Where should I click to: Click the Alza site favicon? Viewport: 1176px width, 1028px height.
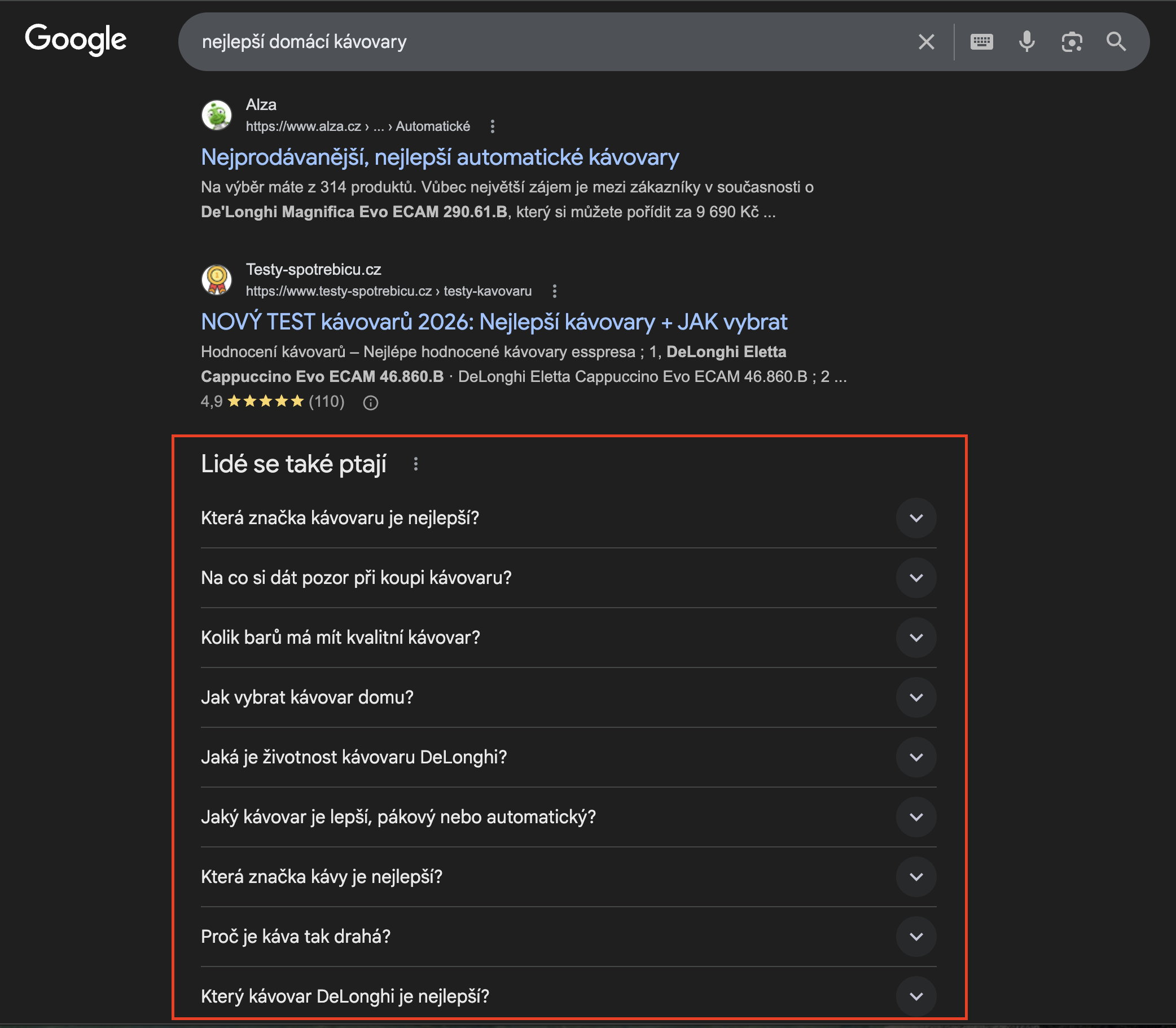tap(217, 115)
